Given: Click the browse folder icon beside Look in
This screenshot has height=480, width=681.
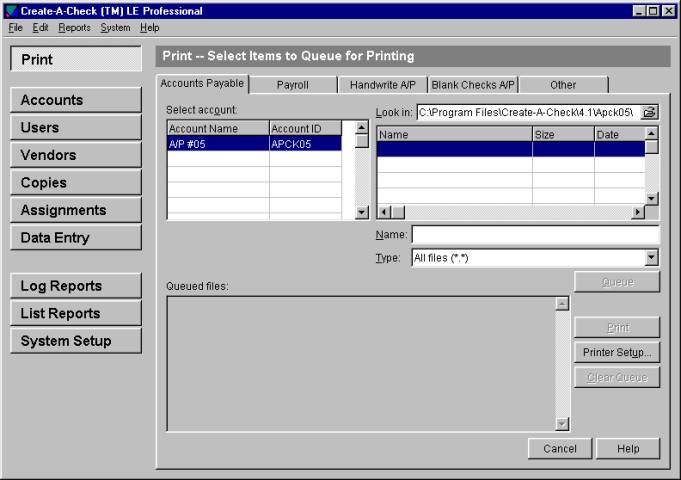Looking at the screenshot, I should tap(650, 113).
